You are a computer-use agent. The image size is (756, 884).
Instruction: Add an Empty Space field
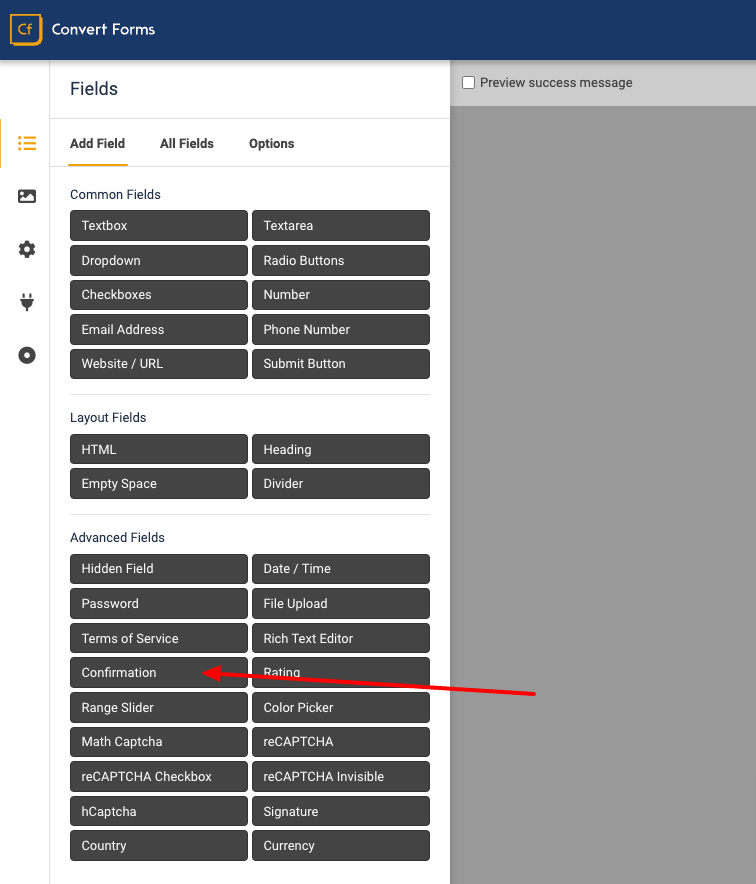point(159,484)
